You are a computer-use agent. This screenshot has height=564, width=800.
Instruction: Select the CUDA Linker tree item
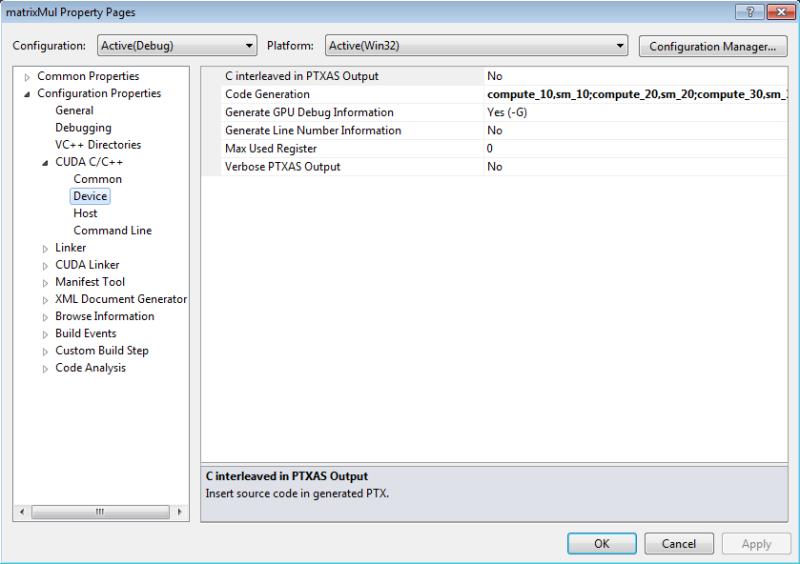87,265
